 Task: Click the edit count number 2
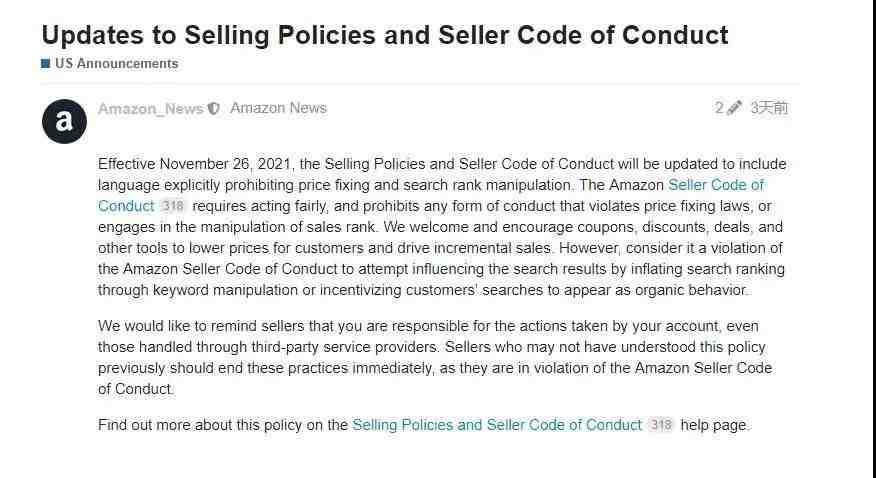tap(719, 108)
